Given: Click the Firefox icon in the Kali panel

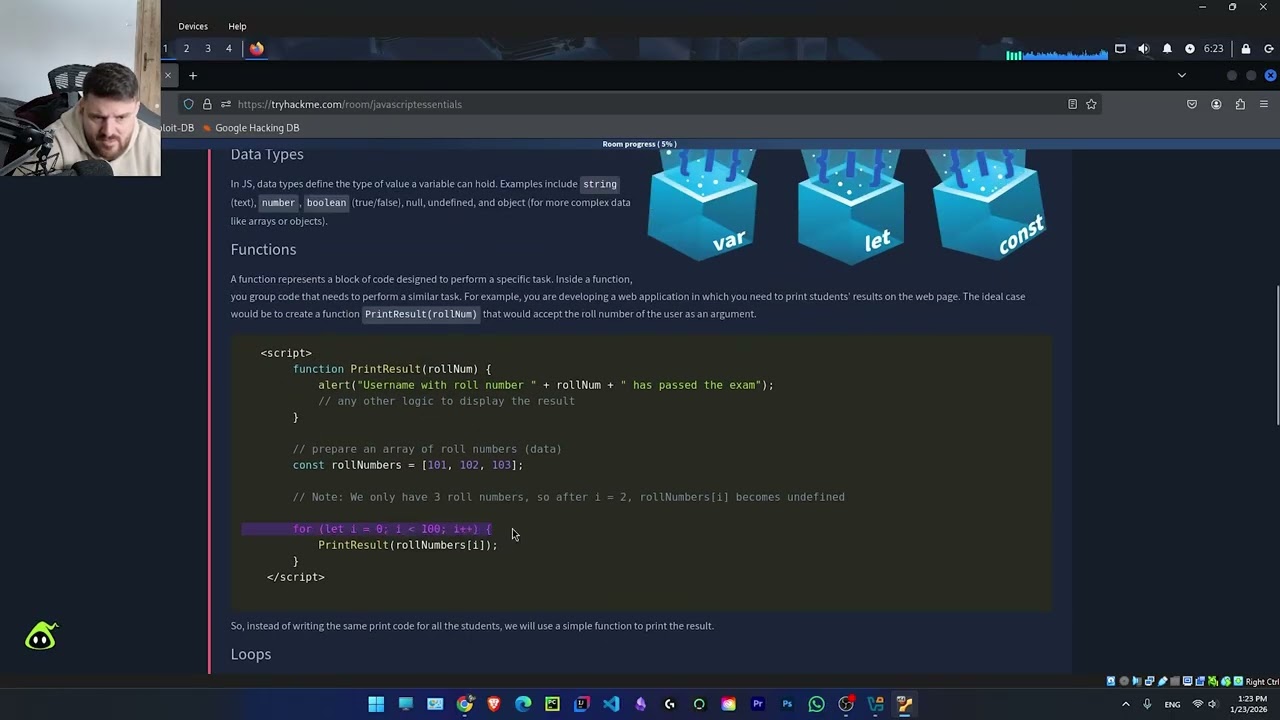Looking at the screenshot, I should [257, 48].
